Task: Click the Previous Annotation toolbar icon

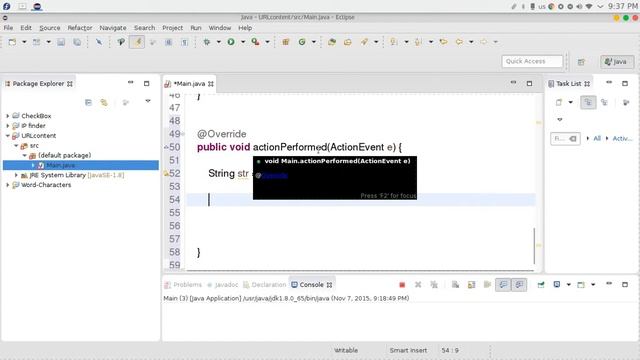Action: click(418, 42)
